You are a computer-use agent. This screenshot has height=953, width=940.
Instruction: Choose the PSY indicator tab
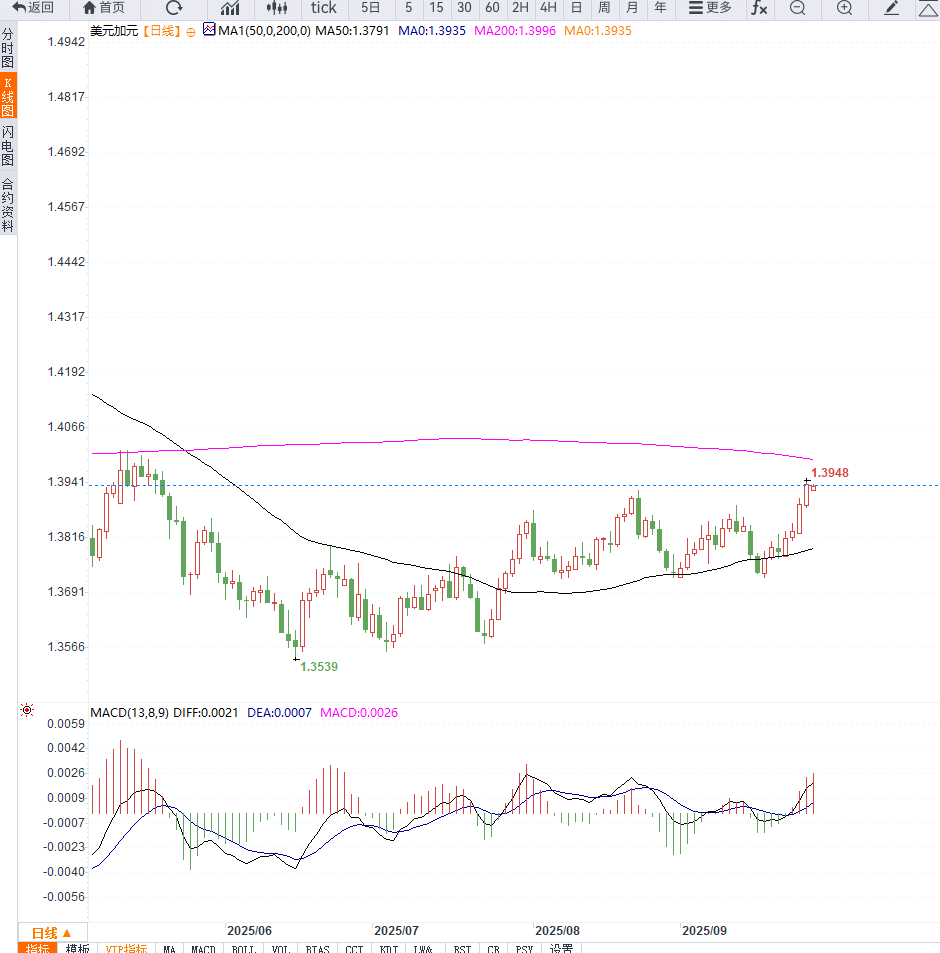(524, 948)
